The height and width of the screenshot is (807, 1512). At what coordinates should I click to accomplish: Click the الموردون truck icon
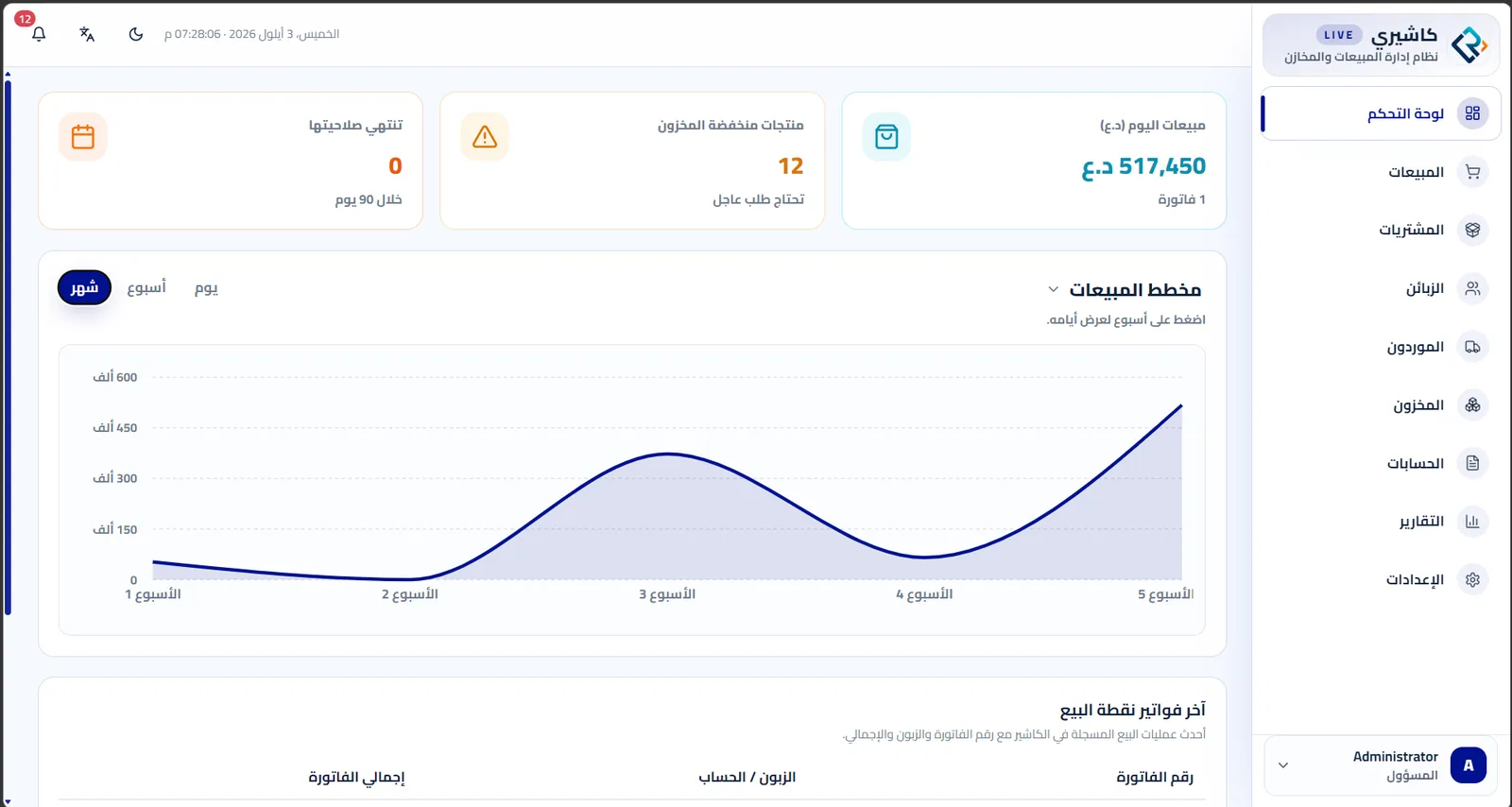pos(1472,347)
